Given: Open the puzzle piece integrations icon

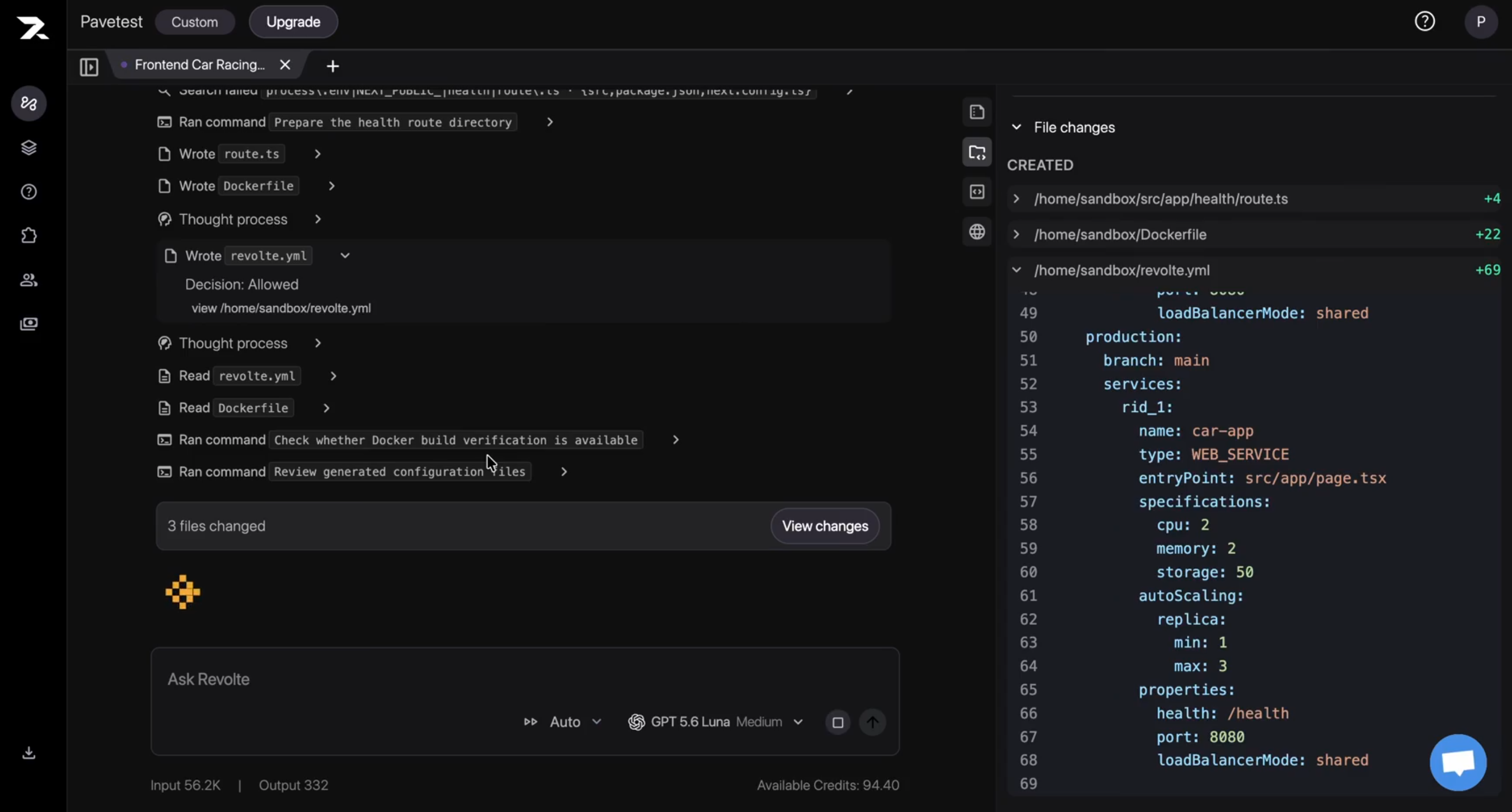Looking at the screenshot, I should tap(29, 236).
